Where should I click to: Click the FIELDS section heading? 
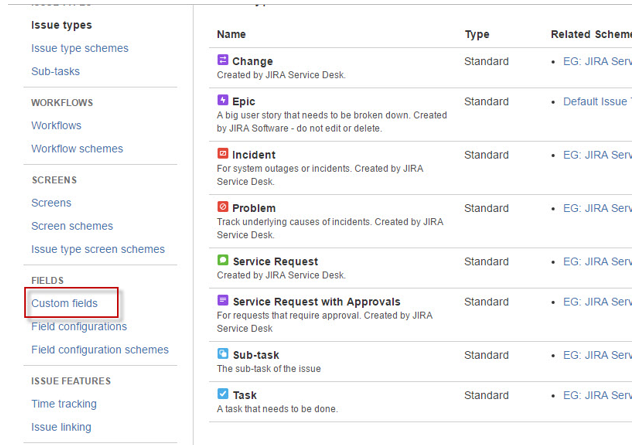pos(47,281)
